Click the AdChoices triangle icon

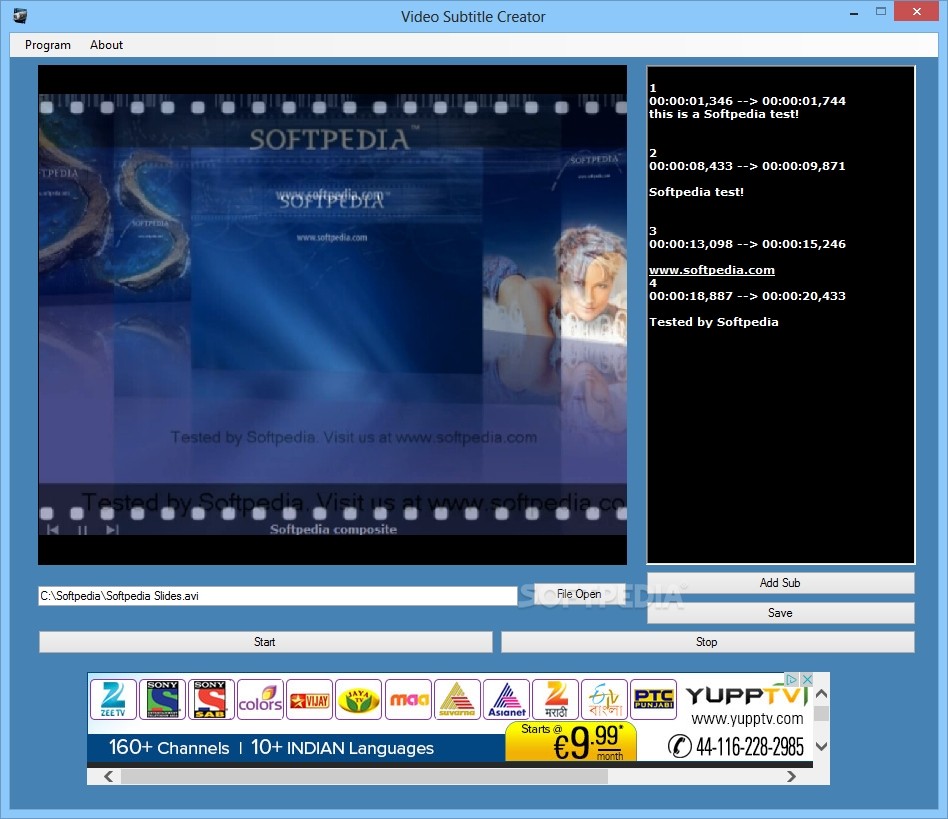[x=791, y=679]
